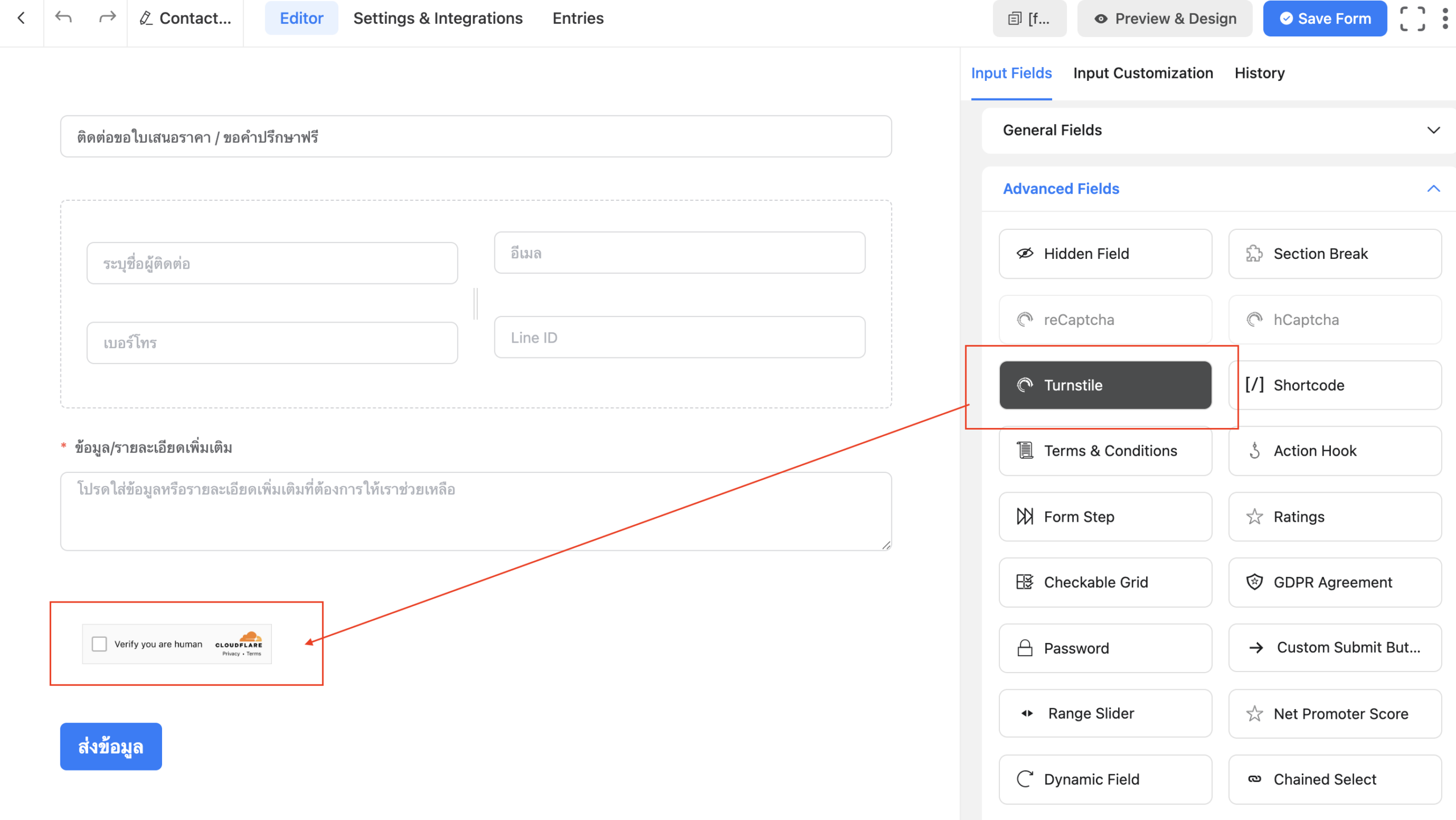The height and width of the screenshot is (820, 1456).
Task: Add a Shortcode field
Action: [1335, 385]
